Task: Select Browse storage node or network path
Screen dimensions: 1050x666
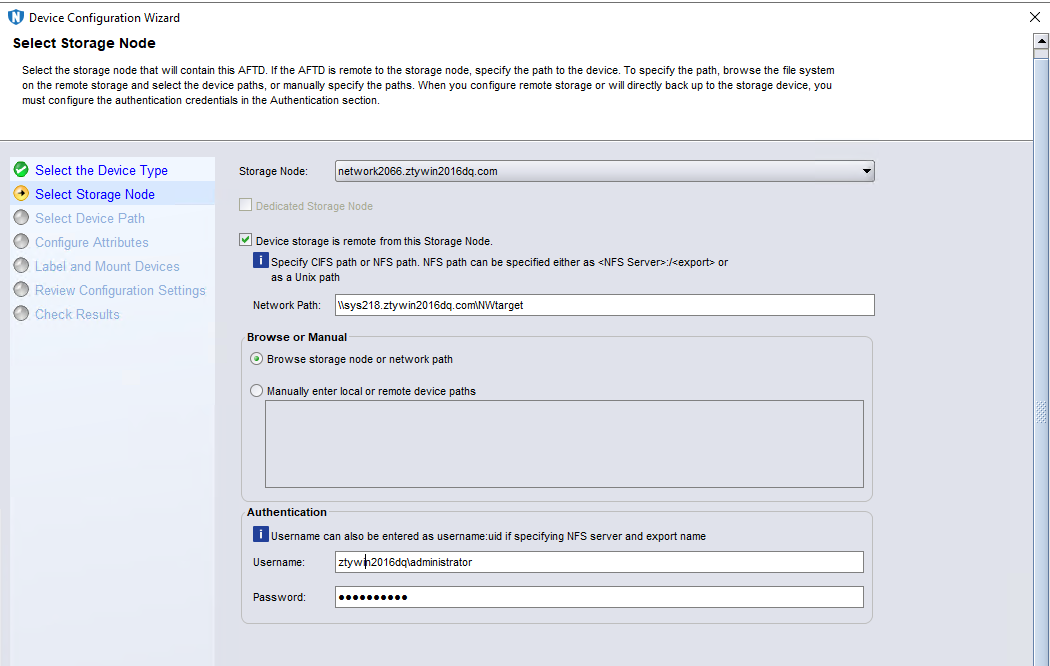Action: tap(256, 359)
